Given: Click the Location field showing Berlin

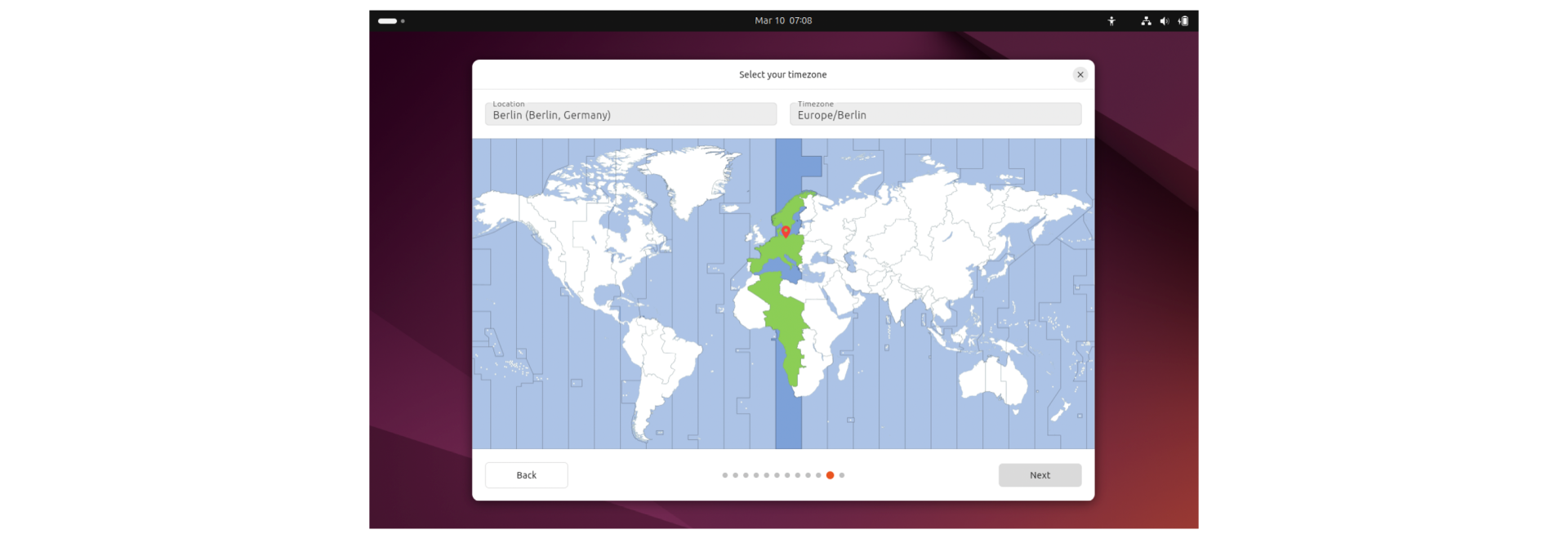Looking at the screenshot, I should (630, 114).
